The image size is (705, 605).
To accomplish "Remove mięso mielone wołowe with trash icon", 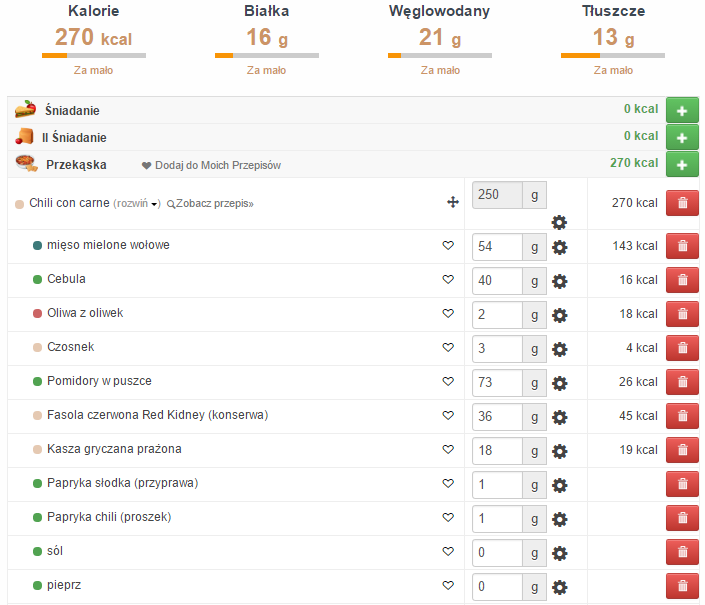I will pyautogui.click(x=682, y=246).
